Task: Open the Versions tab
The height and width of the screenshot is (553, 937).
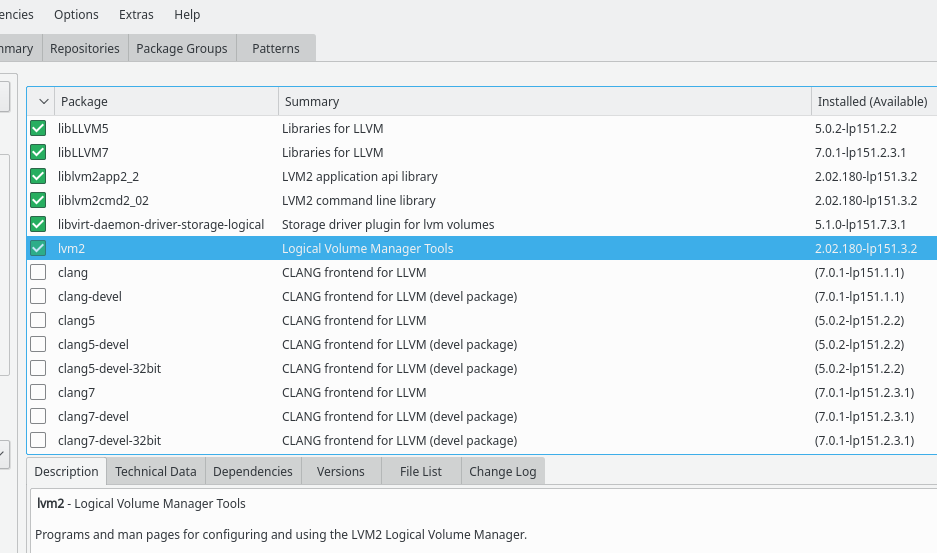Action: [341, 471]
